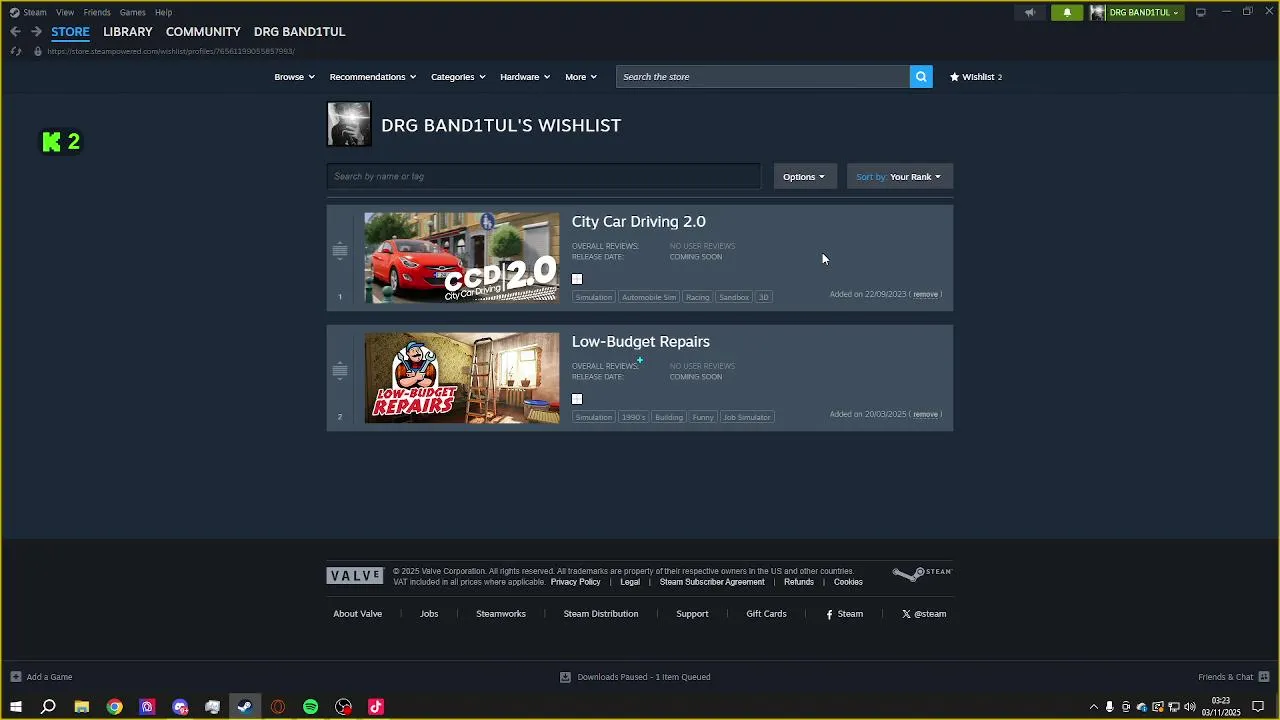The width and height of the screenshot is (1280, 720).
Task: Open the View menu
Action: pyautogui.click(x=65, y=12)
